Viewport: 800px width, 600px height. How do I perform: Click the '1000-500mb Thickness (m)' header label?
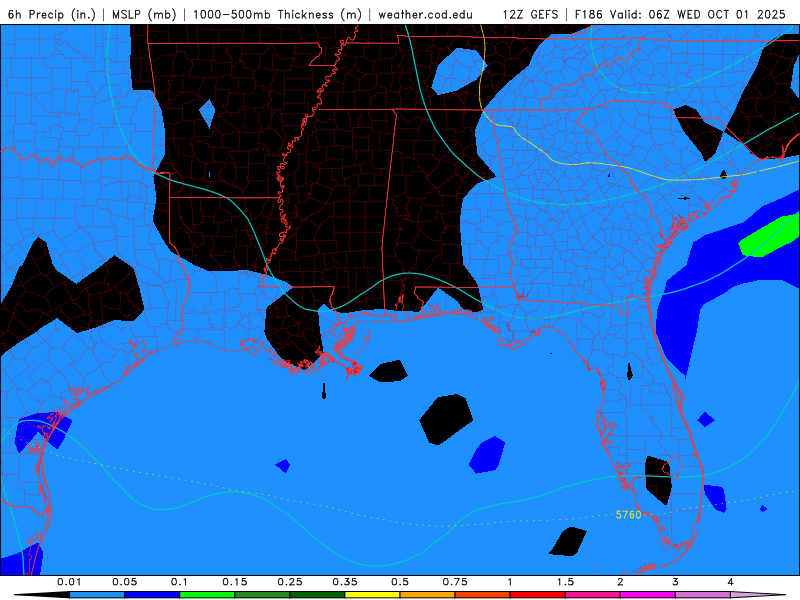point(277,14)
